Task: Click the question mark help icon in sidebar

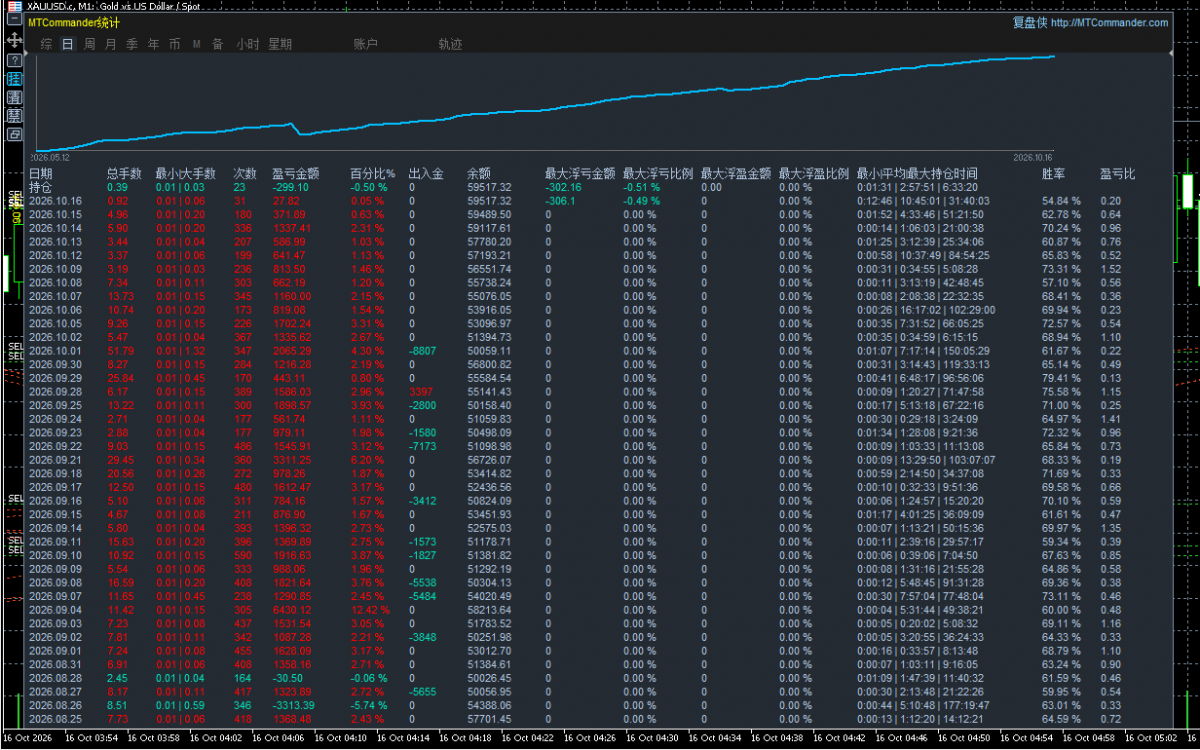Action: pyautogui.click(x=14, y=60)
